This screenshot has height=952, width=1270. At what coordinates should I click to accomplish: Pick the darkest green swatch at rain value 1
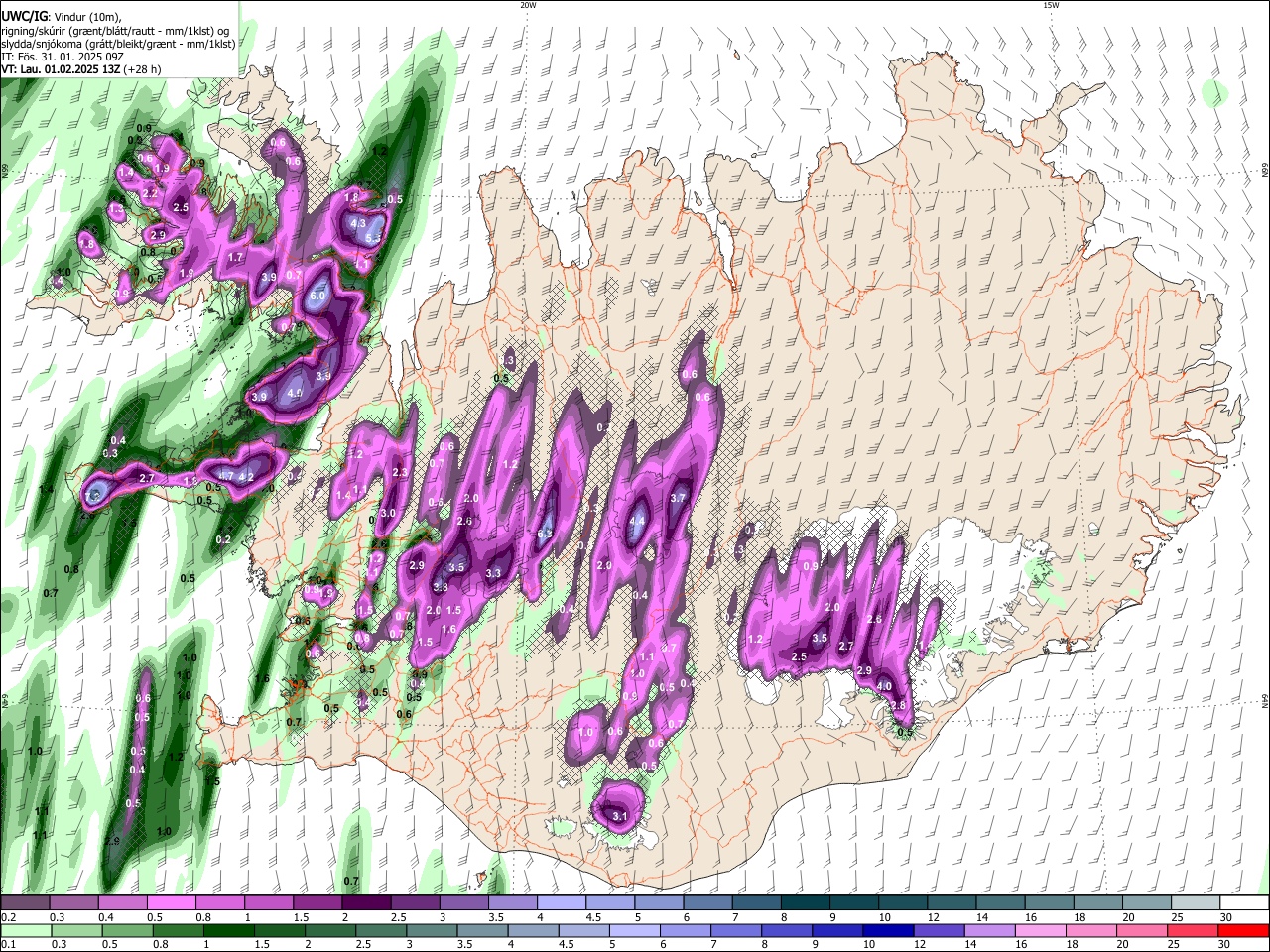pos(228,930)
